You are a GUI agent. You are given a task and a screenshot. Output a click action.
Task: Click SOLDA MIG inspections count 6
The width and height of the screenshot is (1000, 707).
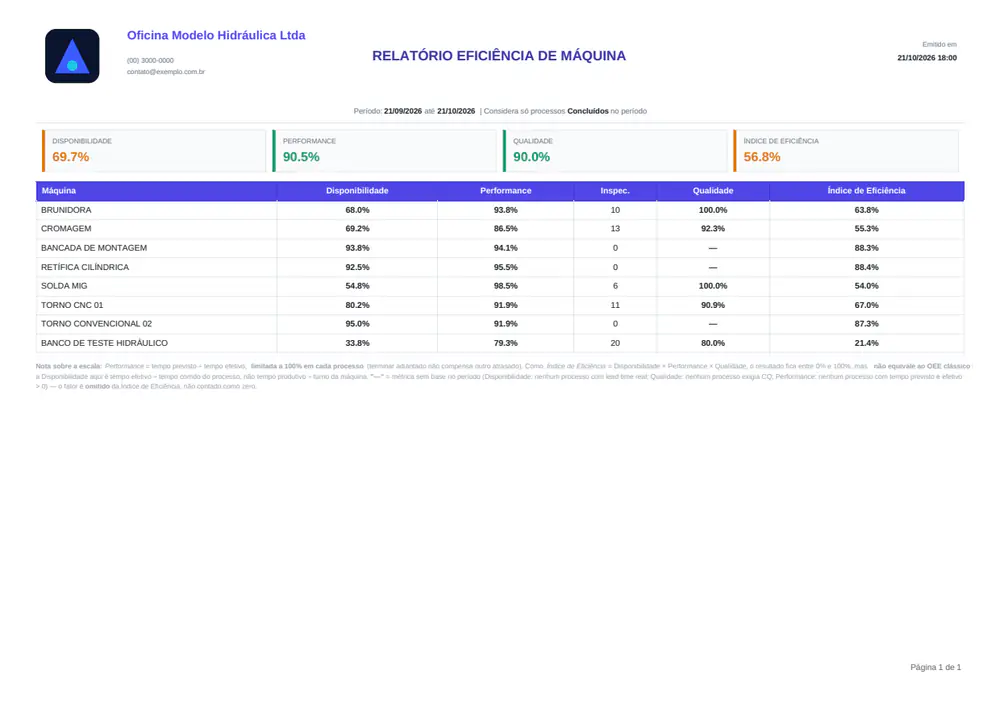(x=615, y=286)
